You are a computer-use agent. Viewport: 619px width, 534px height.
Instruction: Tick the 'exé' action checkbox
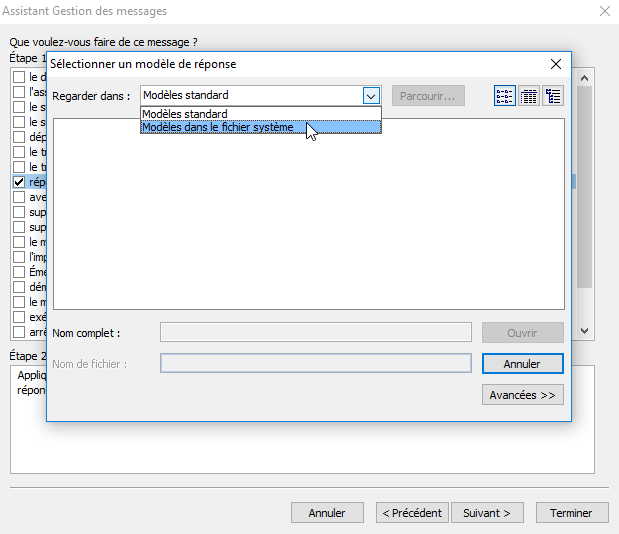pos(19,317)
